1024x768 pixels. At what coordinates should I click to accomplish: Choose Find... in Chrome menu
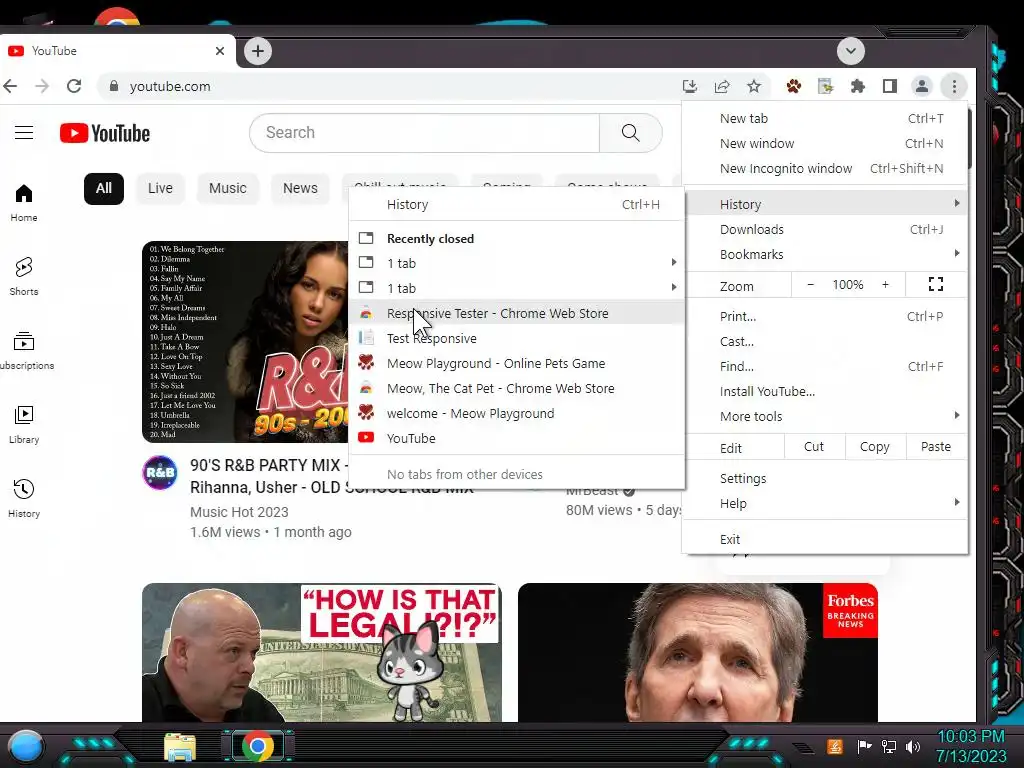coord(824,366)
